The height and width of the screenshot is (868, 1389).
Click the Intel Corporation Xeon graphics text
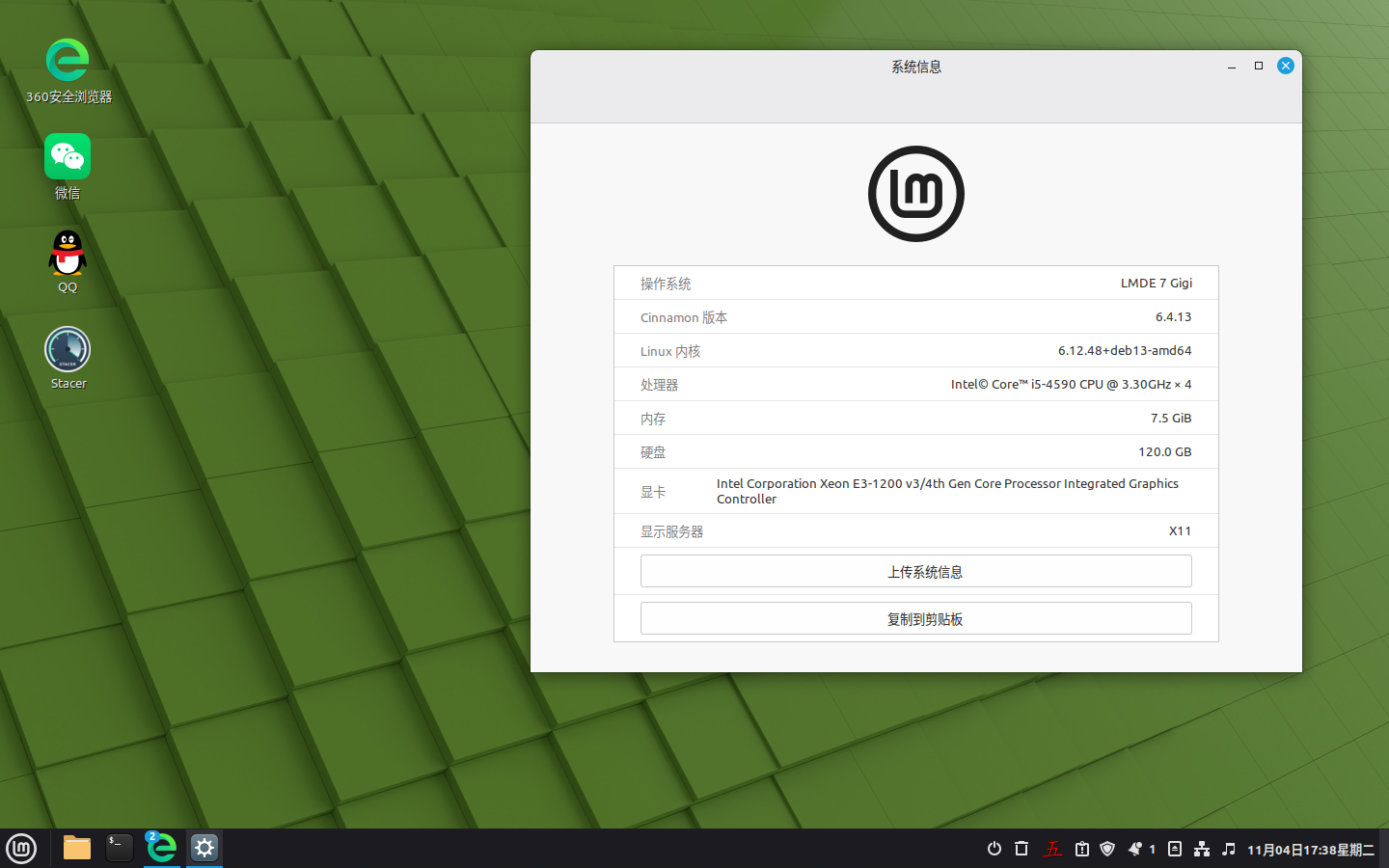(947, 491)
